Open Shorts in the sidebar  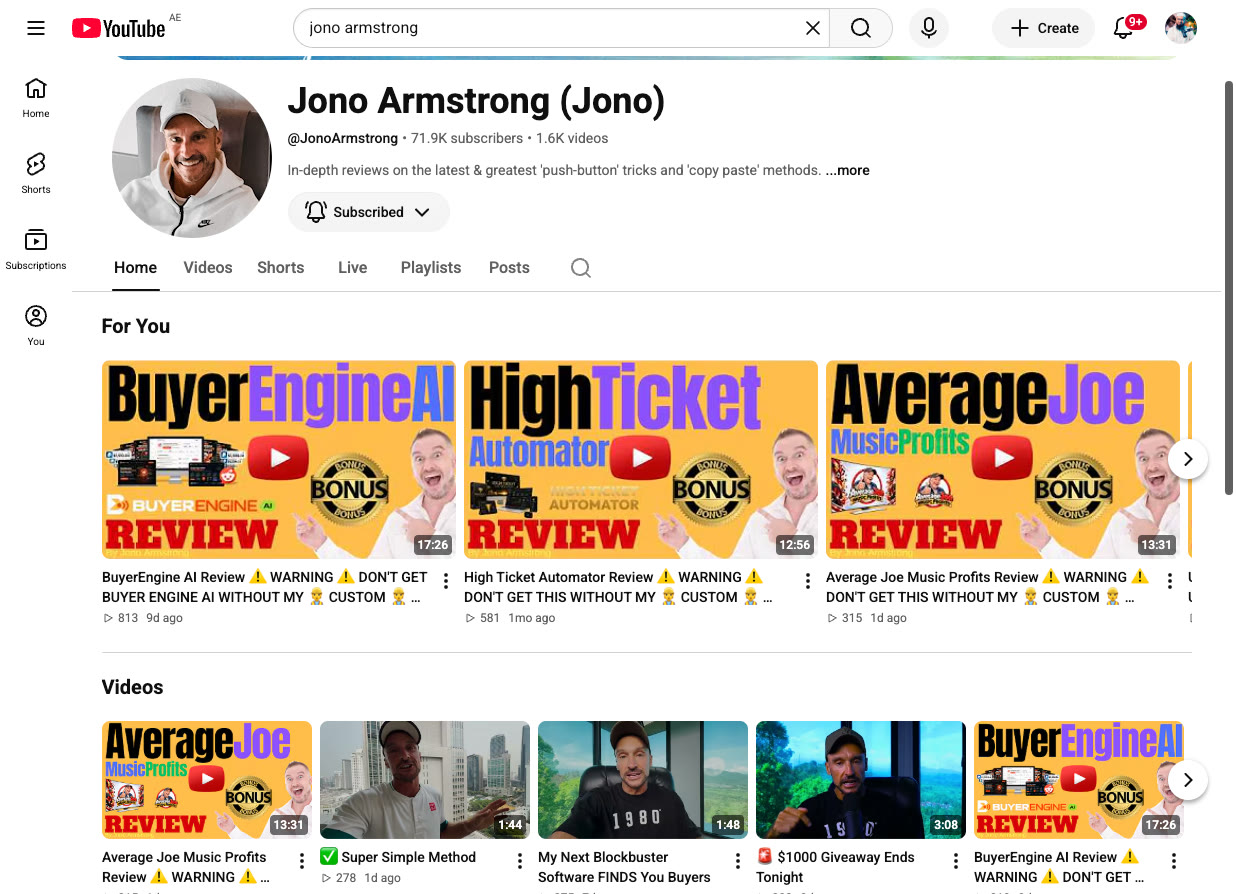pos(36,173)
